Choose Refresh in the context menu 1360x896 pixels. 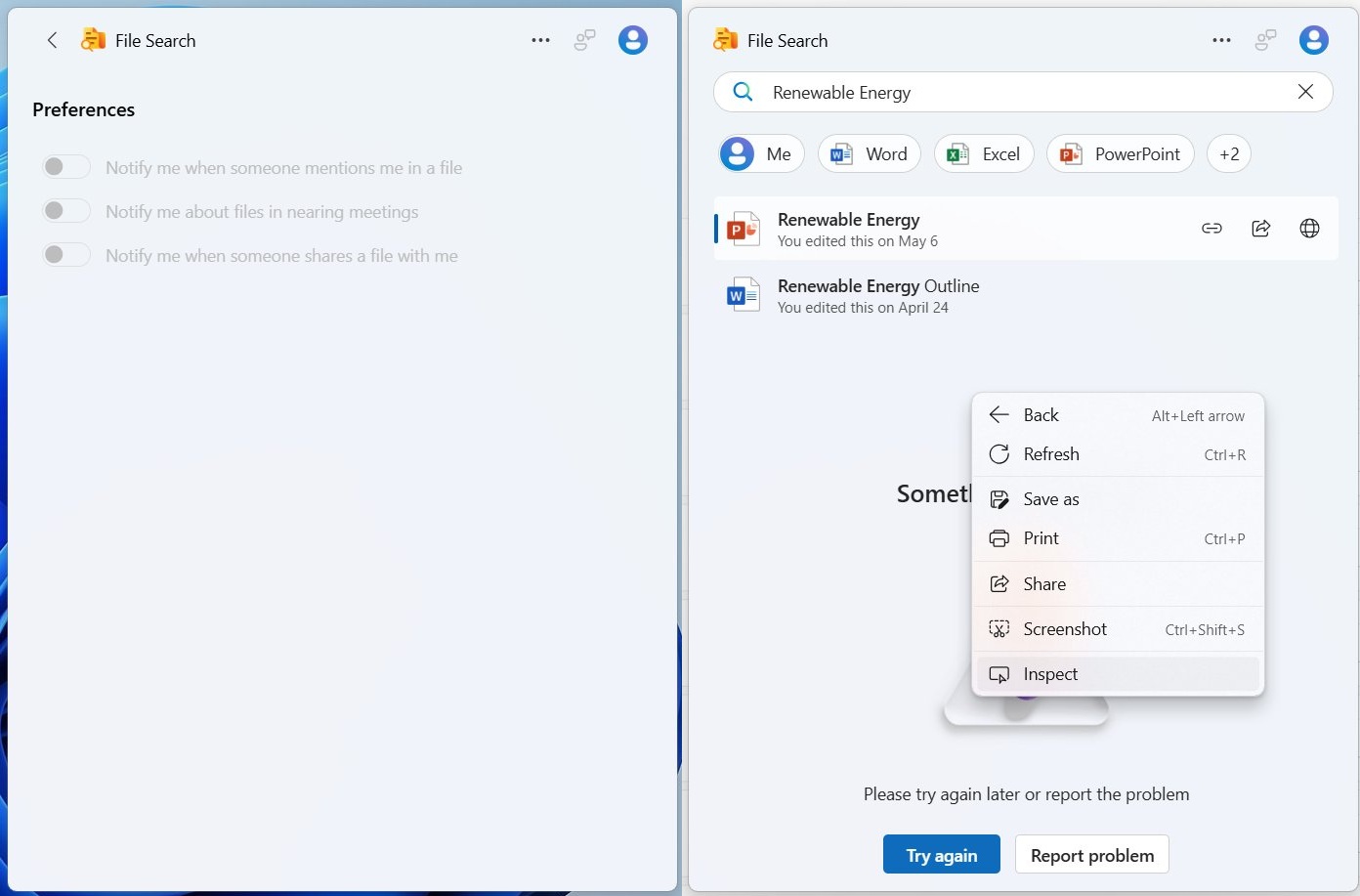(1118, 454)
